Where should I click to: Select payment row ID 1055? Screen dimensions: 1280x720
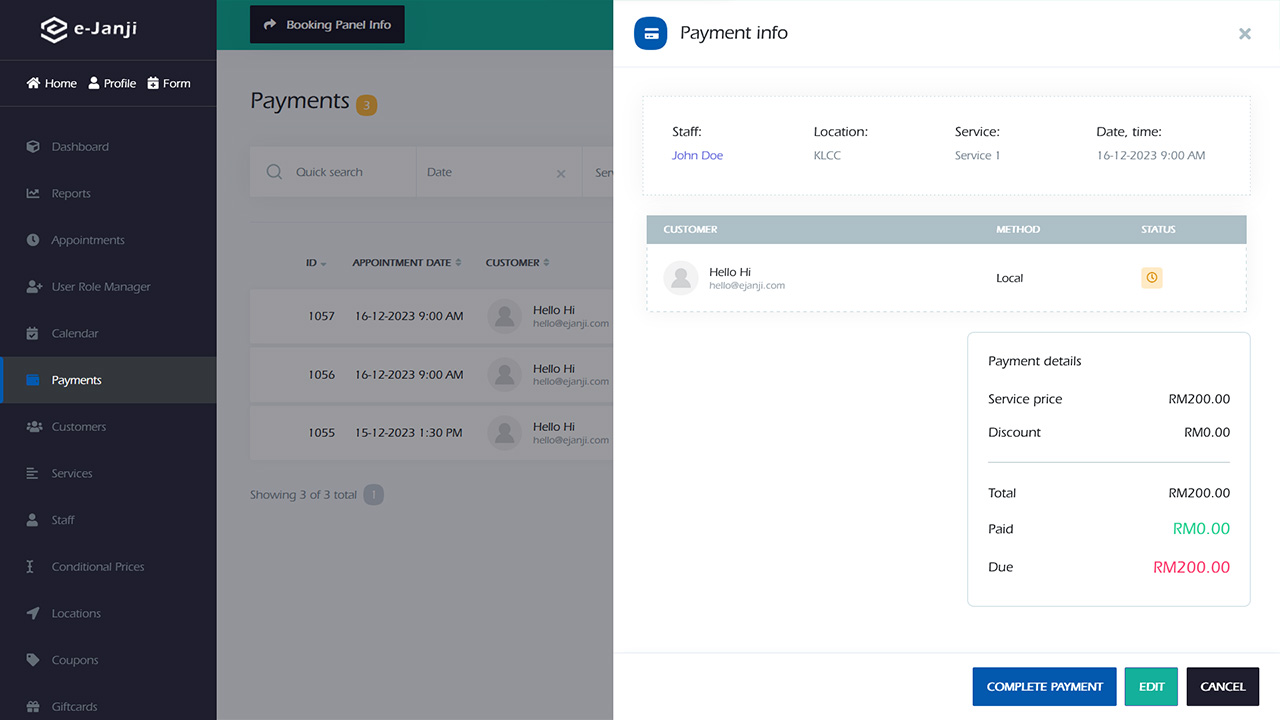click(431, 433)
